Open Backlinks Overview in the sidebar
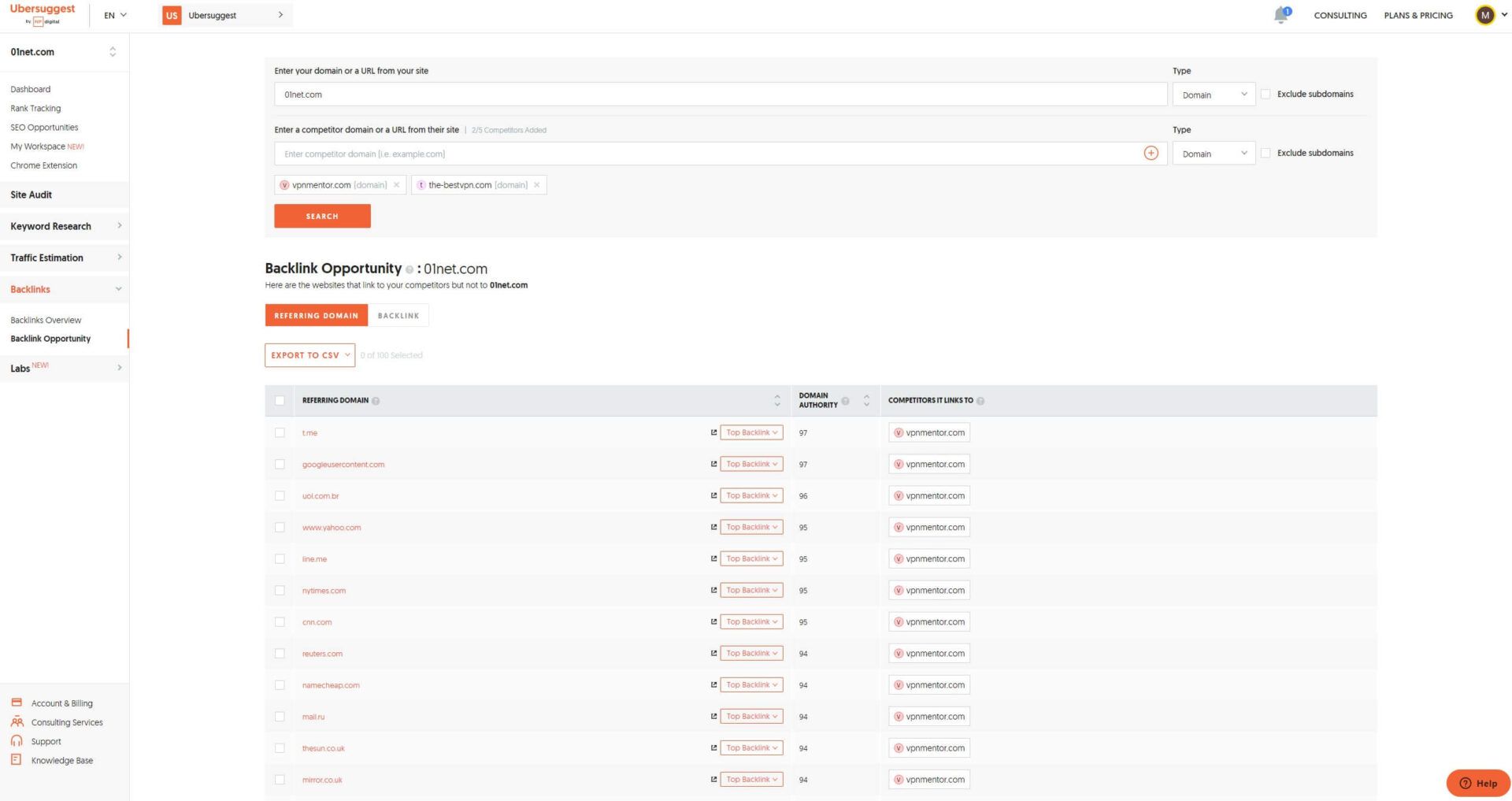This screenshot has height=801, width=1512. (x=46, y=320)
